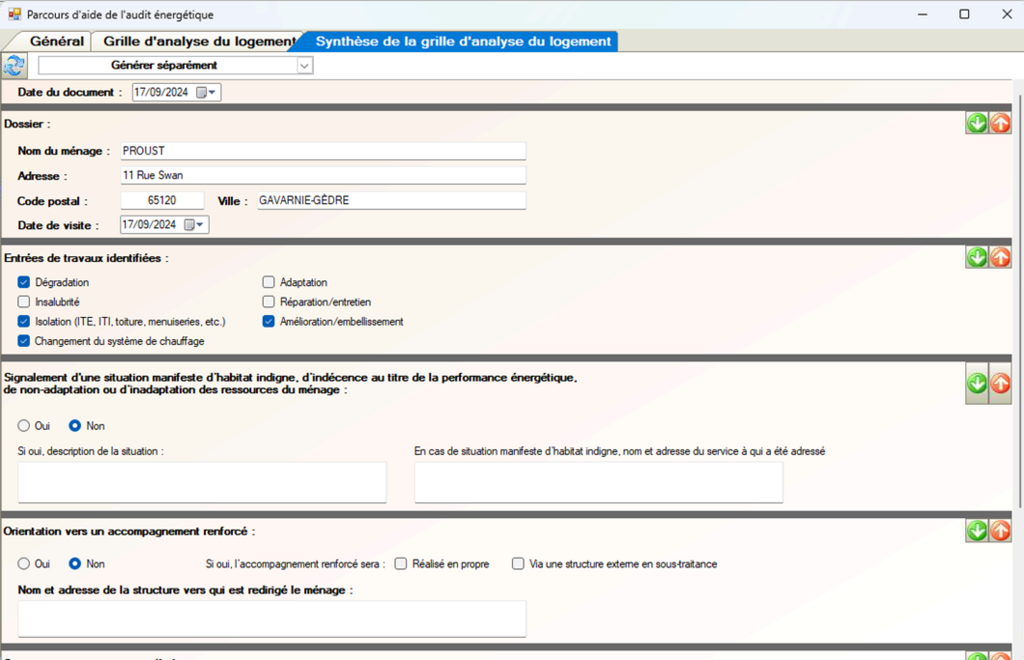The width and height of the screenshot is (1024, 660).
Task: Check the Réparation/entretien option
Action: (x=269, y=302)
